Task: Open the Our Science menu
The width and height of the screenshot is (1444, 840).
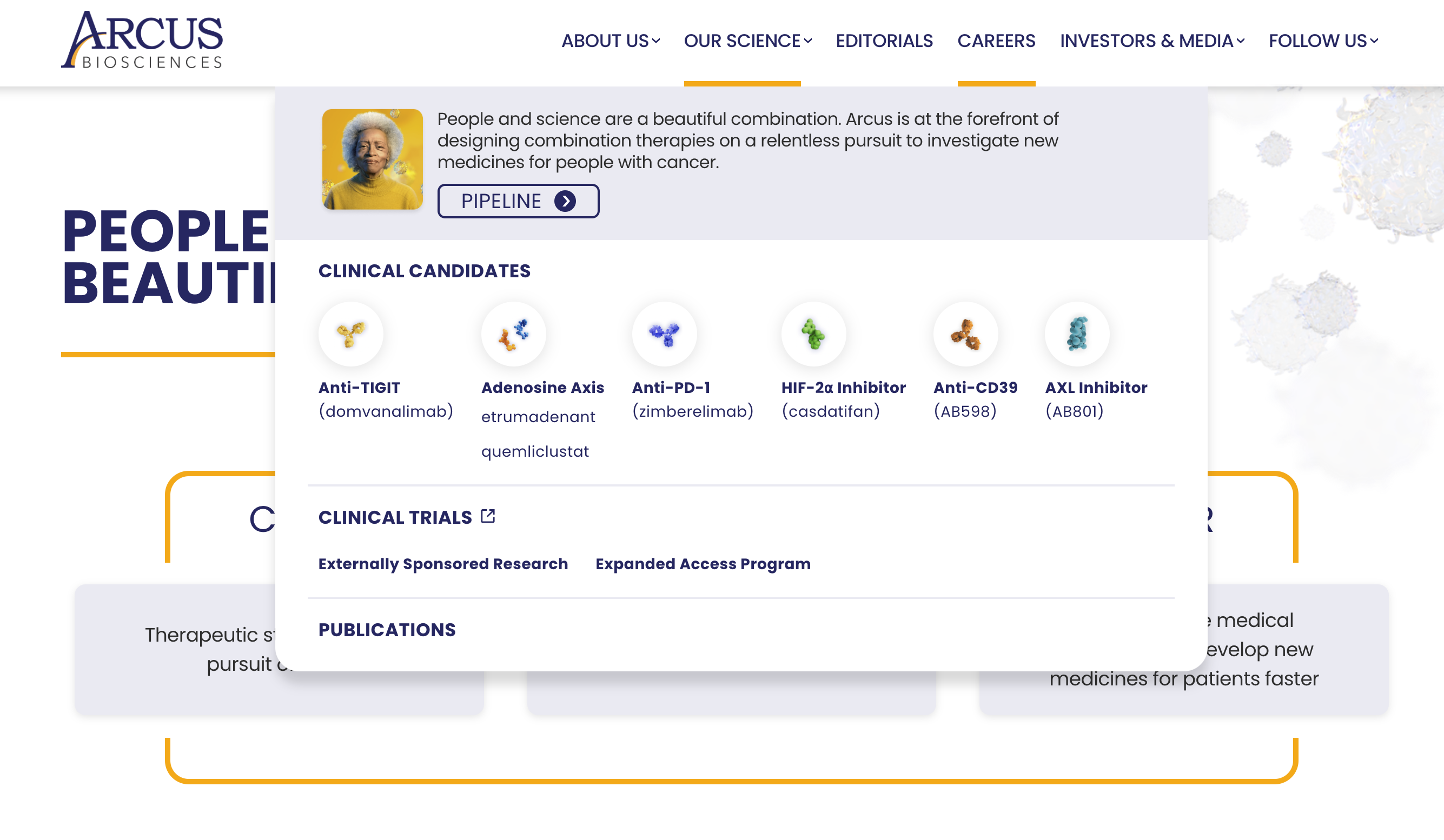Action: coord(742,41)
